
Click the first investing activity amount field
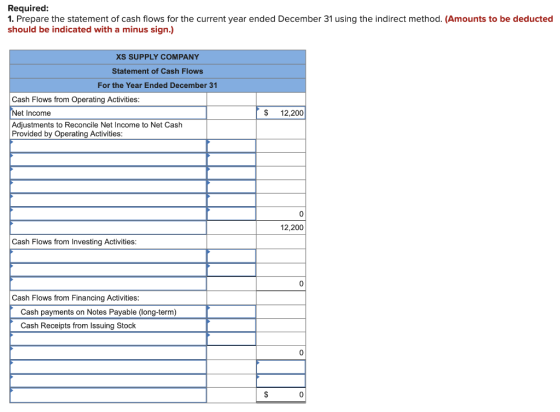point(231,256)
